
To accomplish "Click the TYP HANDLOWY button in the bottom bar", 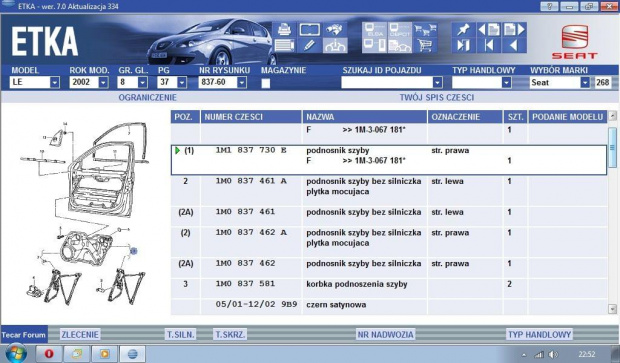I will click(x=539, y=335).
